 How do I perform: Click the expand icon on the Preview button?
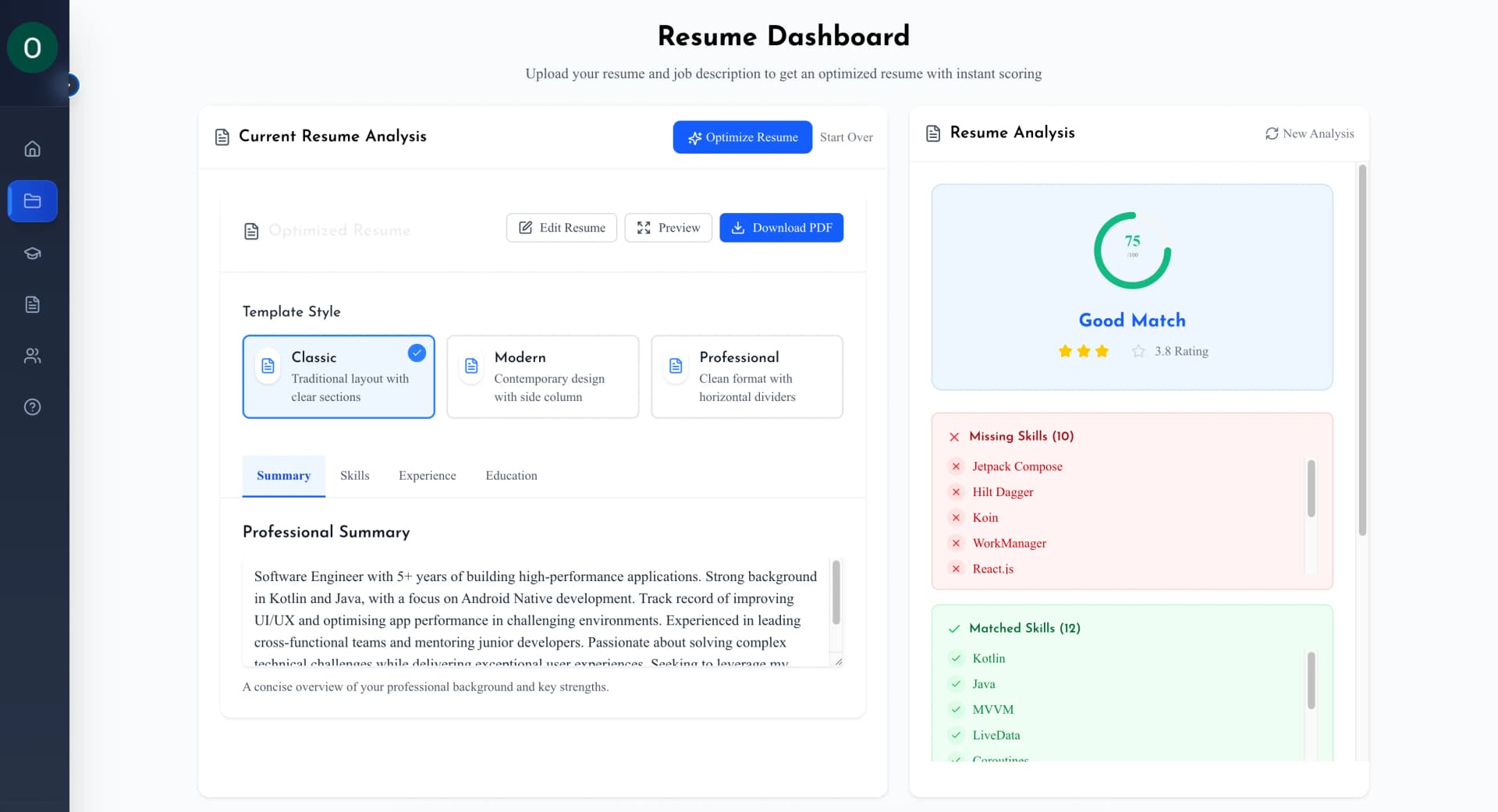(x=644, y=227)
